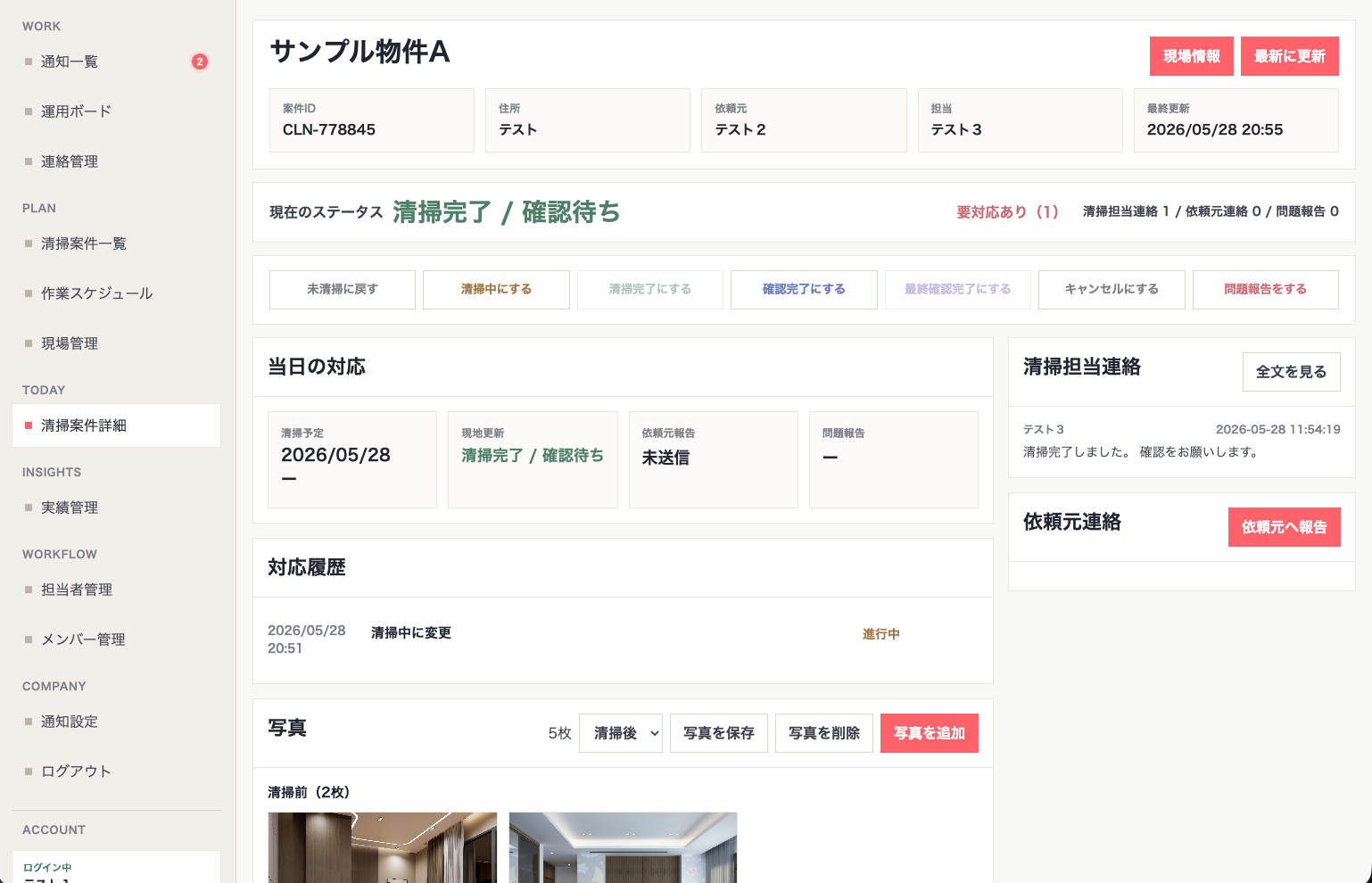Open 連絡管理 menu item
Viewport: 1372px width, 883px height.
point(116,161)
